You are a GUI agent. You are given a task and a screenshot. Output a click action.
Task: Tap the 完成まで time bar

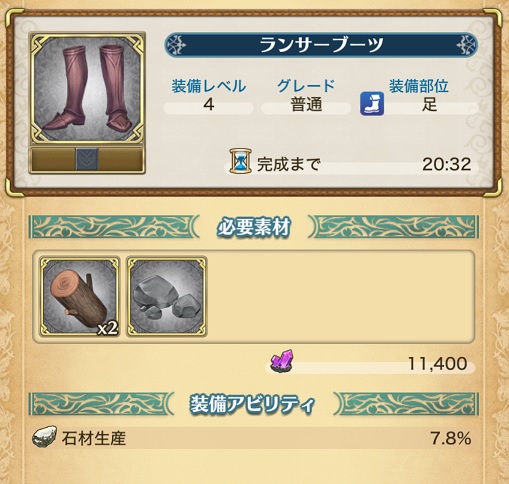[352, 165]
